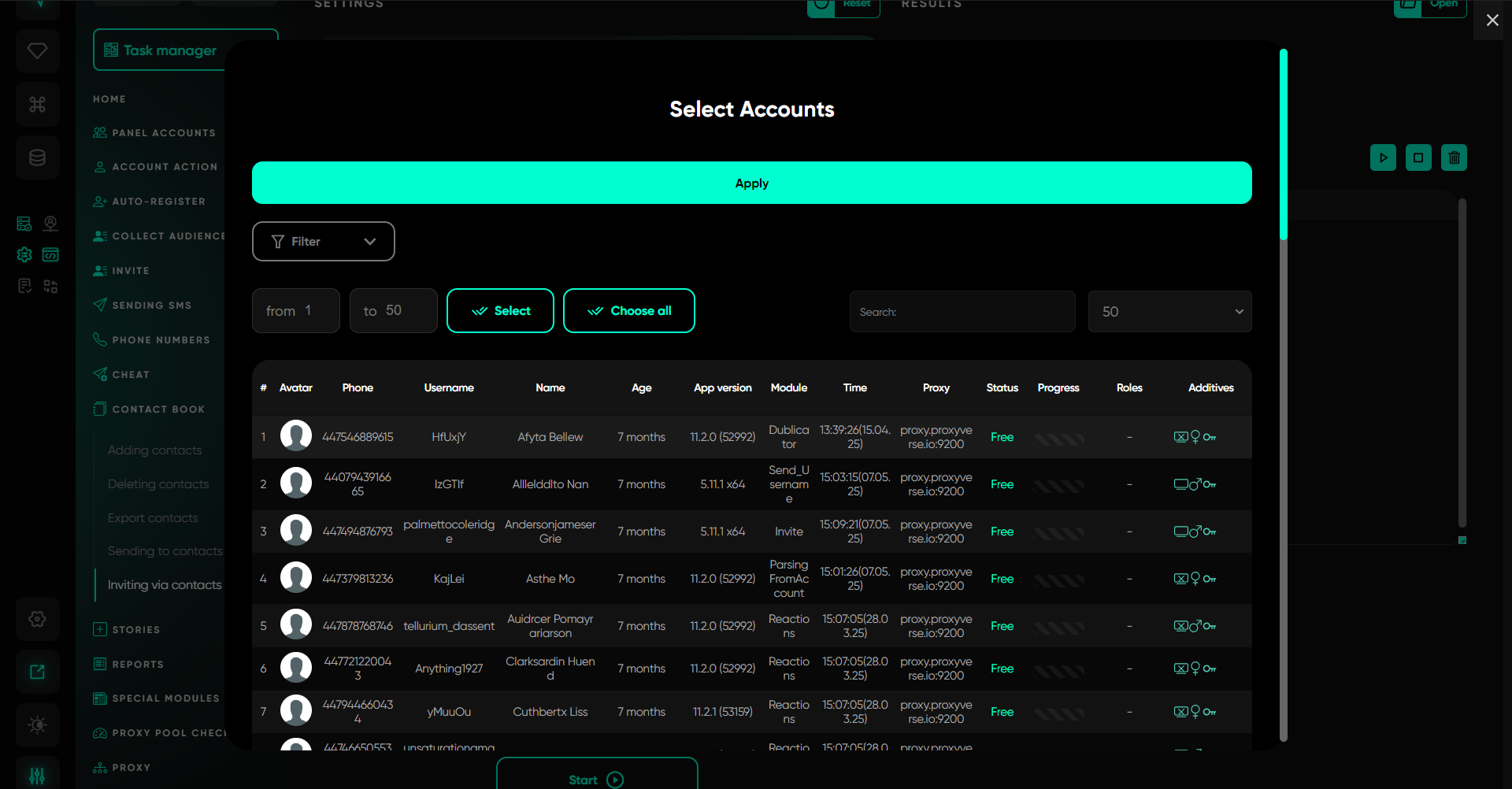Image resolution: width=1512 pixels, height=789 pixels.
Task: Click the Search input field
Action: pyautogui.click(x=962, y=312)
